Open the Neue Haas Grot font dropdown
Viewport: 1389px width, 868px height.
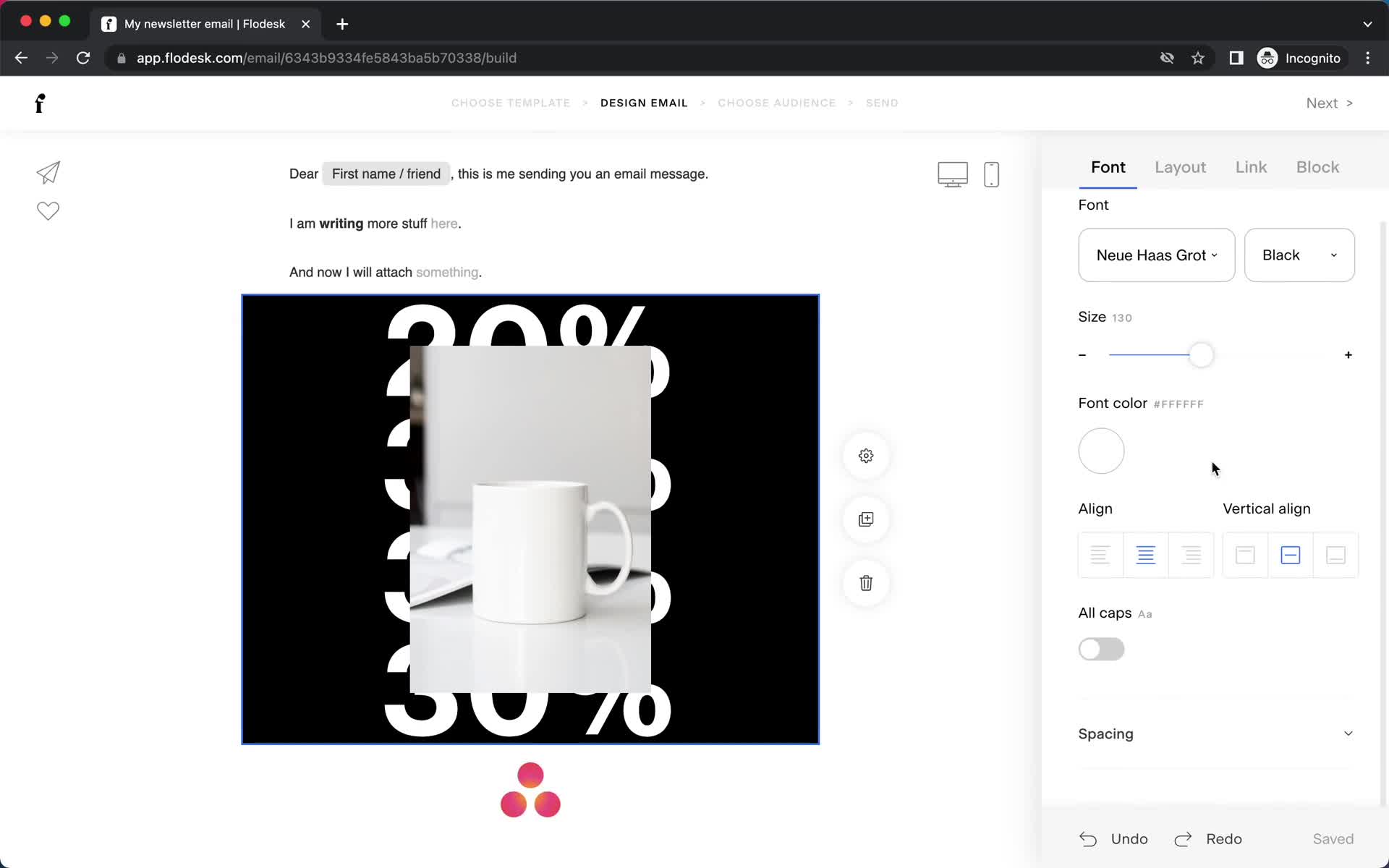point(1155,255)
